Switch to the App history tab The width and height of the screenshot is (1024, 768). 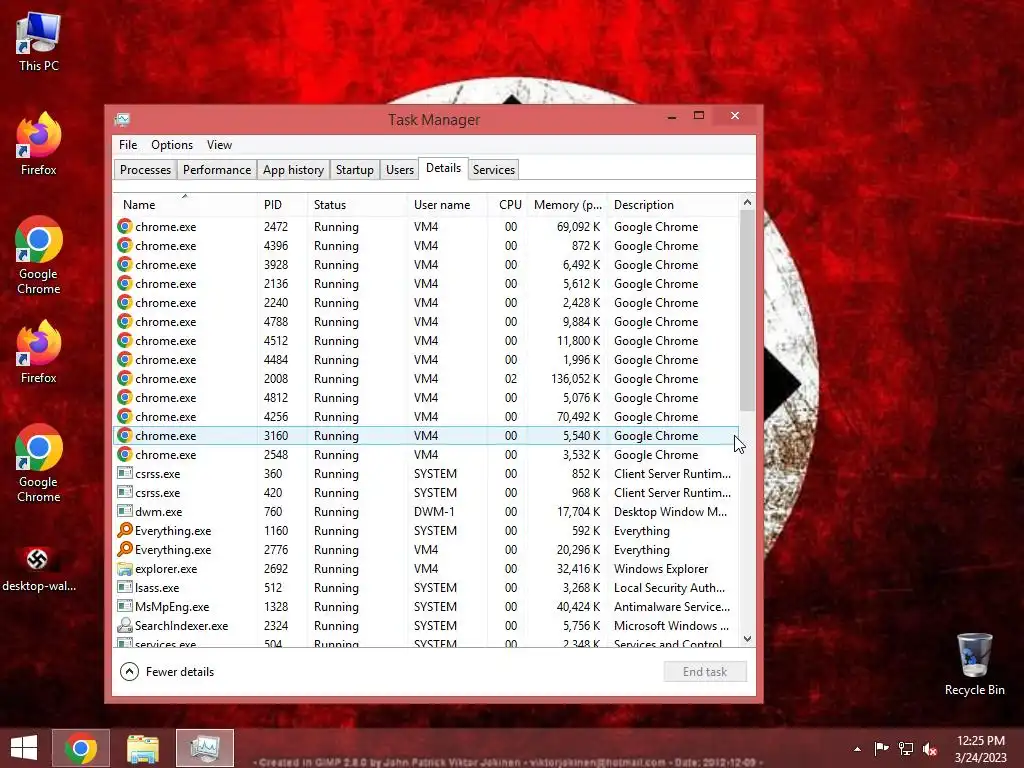(x=293, y=170)
